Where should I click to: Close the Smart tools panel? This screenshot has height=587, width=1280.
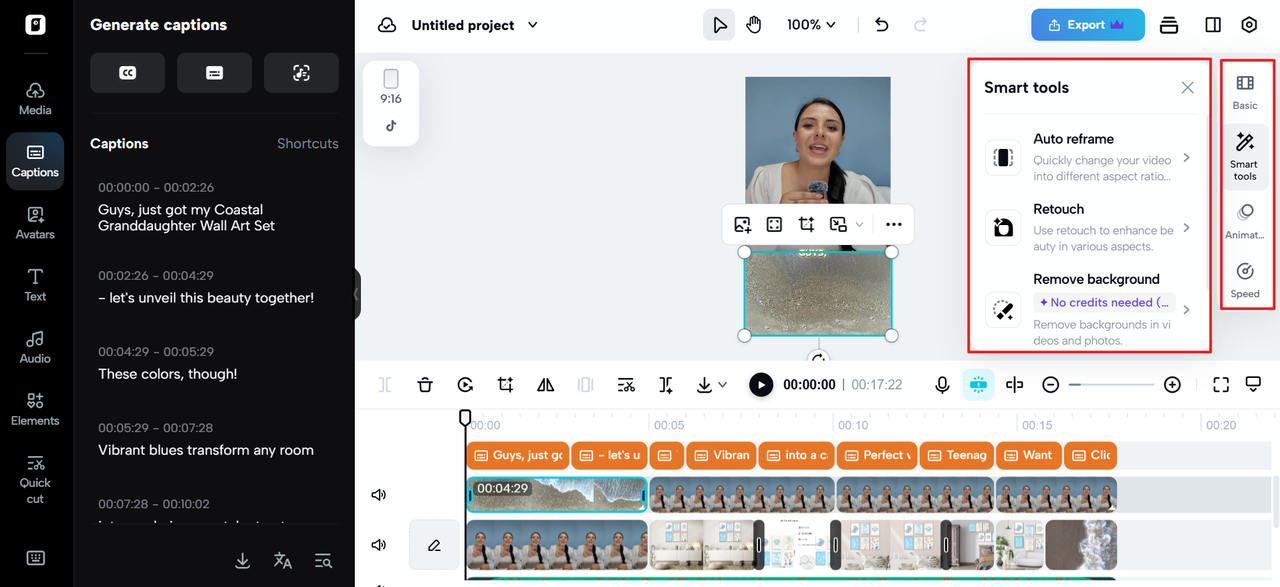click(x=1187, y=88)
